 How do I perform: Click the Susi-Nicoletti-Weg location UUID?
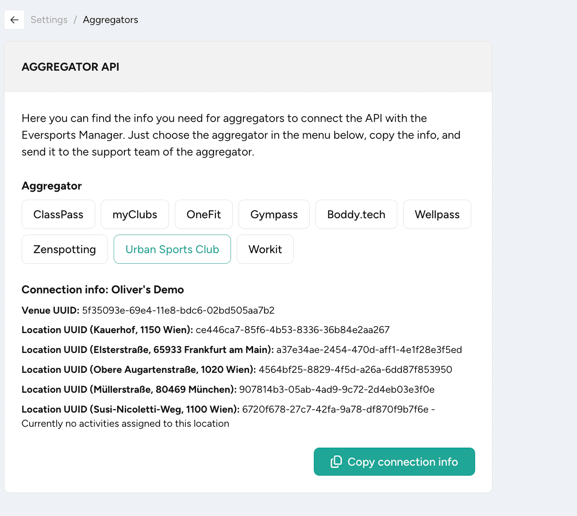(335, 409)
